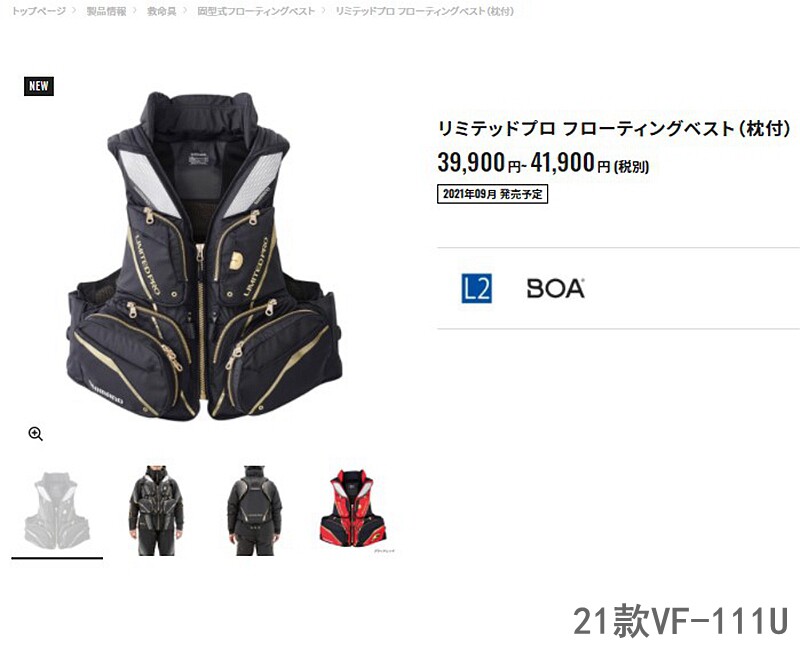Click the 41,900円 upper price
This screenshot has width=800, height=651.
point(570,163)
